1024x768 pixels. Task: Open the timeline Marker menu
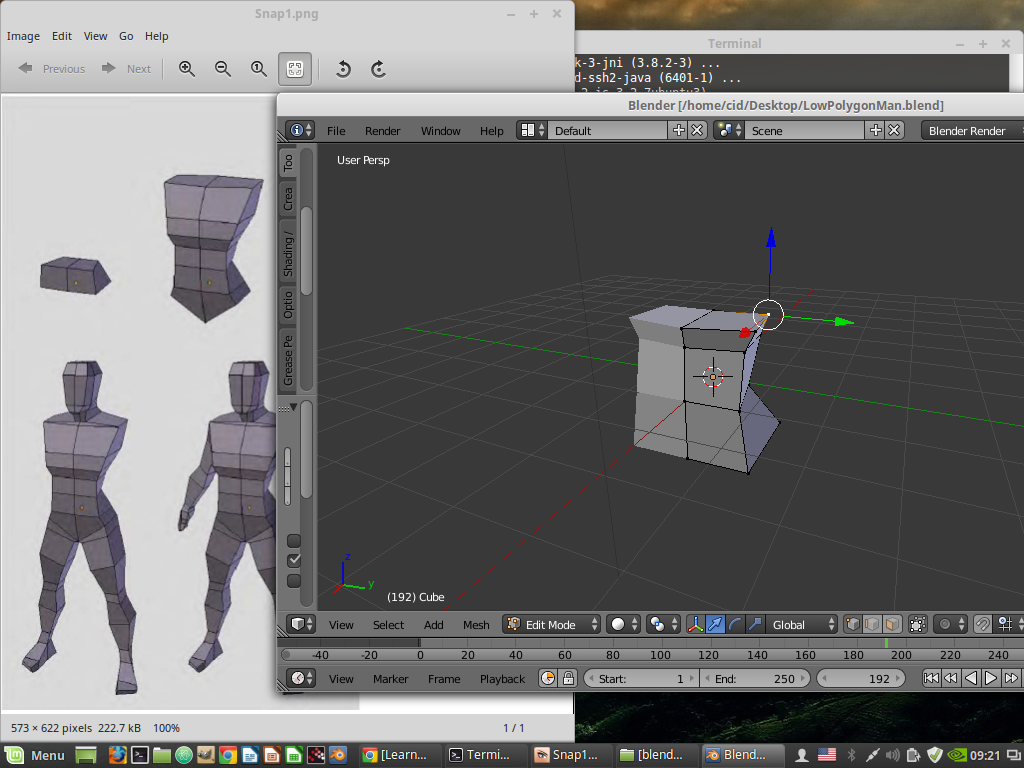391,679
